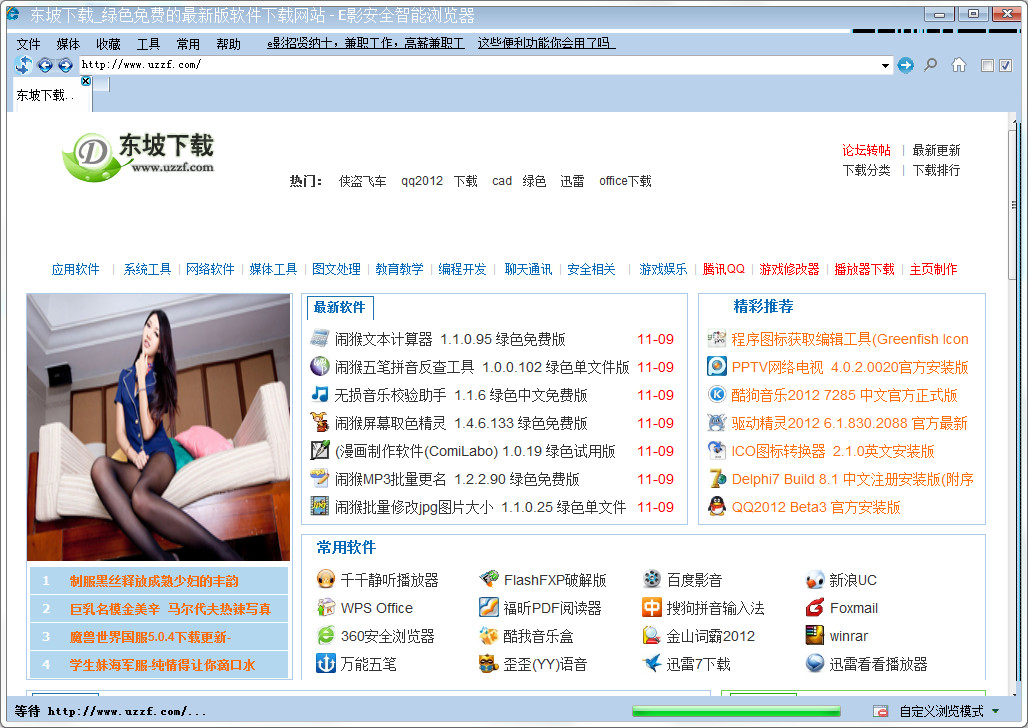Image resolution: width=1028 pixels, height=728 pixels.
Task: Go to 应用软件 category
Action: [75, 270]
